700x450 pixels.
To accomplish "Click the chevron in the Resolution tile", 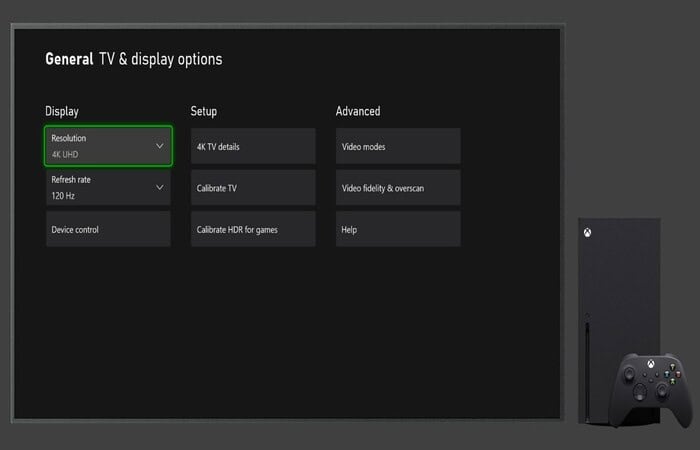I will [x=159, y=146].
